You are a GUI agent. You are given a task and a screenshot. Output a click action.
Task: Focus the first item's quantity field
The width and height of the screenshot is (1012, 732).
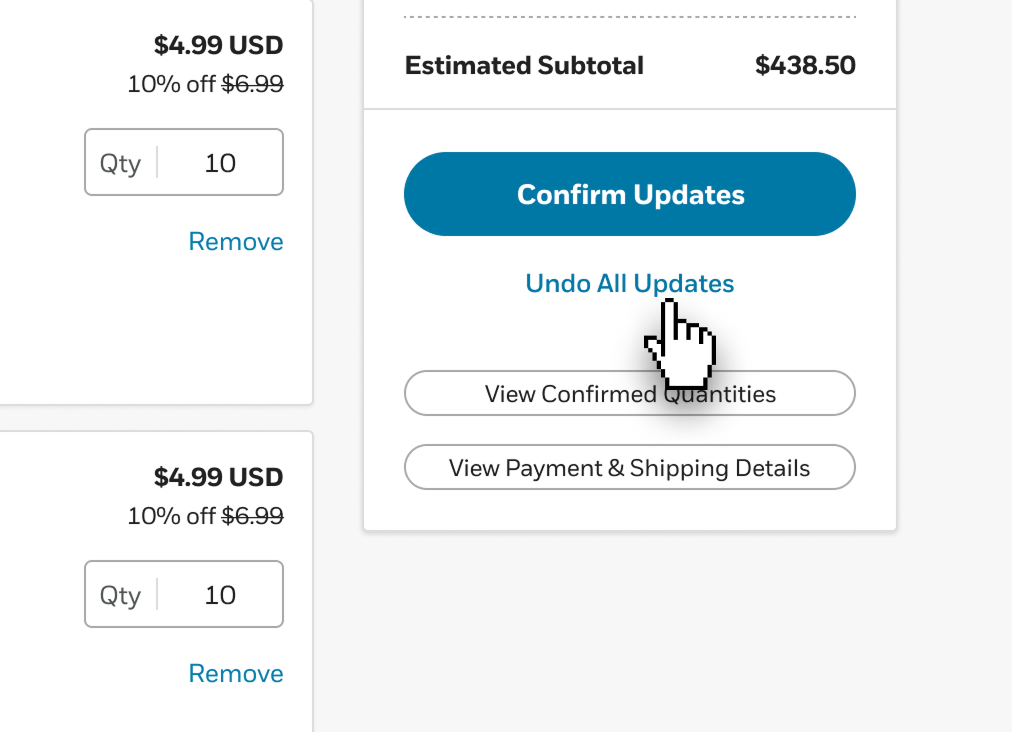pos(184,162)
